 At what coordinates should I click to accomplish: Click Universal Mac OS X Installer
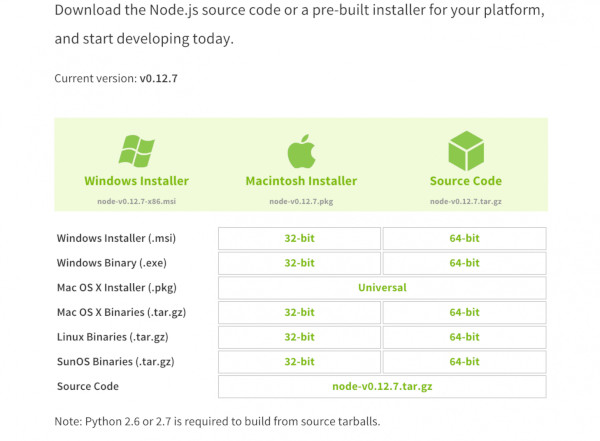[x=382, y=287]
